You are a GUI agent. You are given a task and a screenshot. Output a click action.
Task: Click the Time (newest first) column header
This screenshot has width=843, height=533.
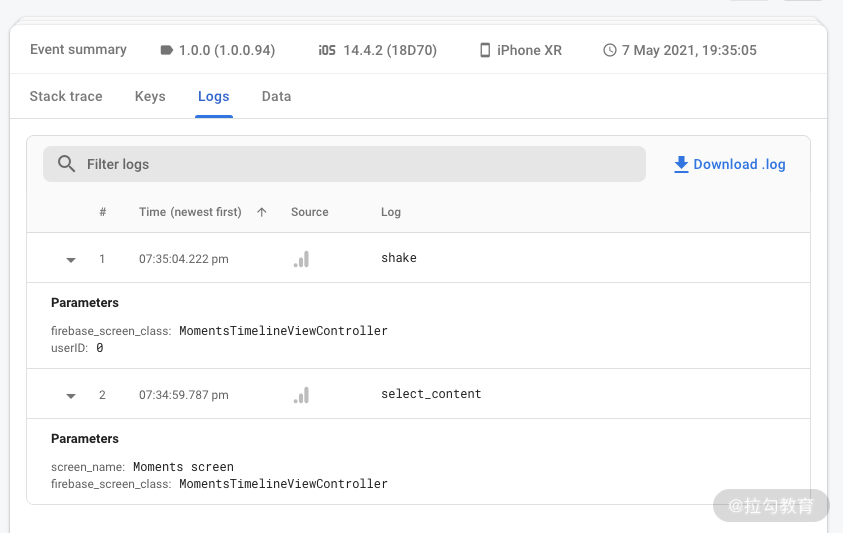point(190,212)
